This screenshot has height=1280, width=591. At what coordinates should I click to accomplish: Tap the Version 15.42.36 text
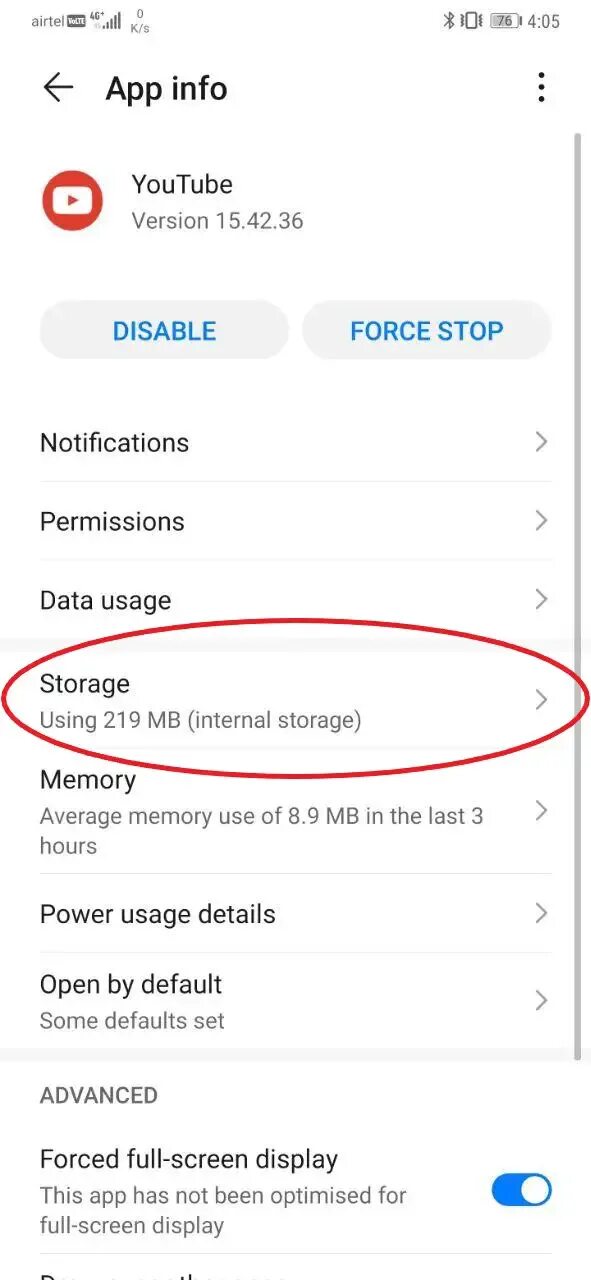[217, 221]
